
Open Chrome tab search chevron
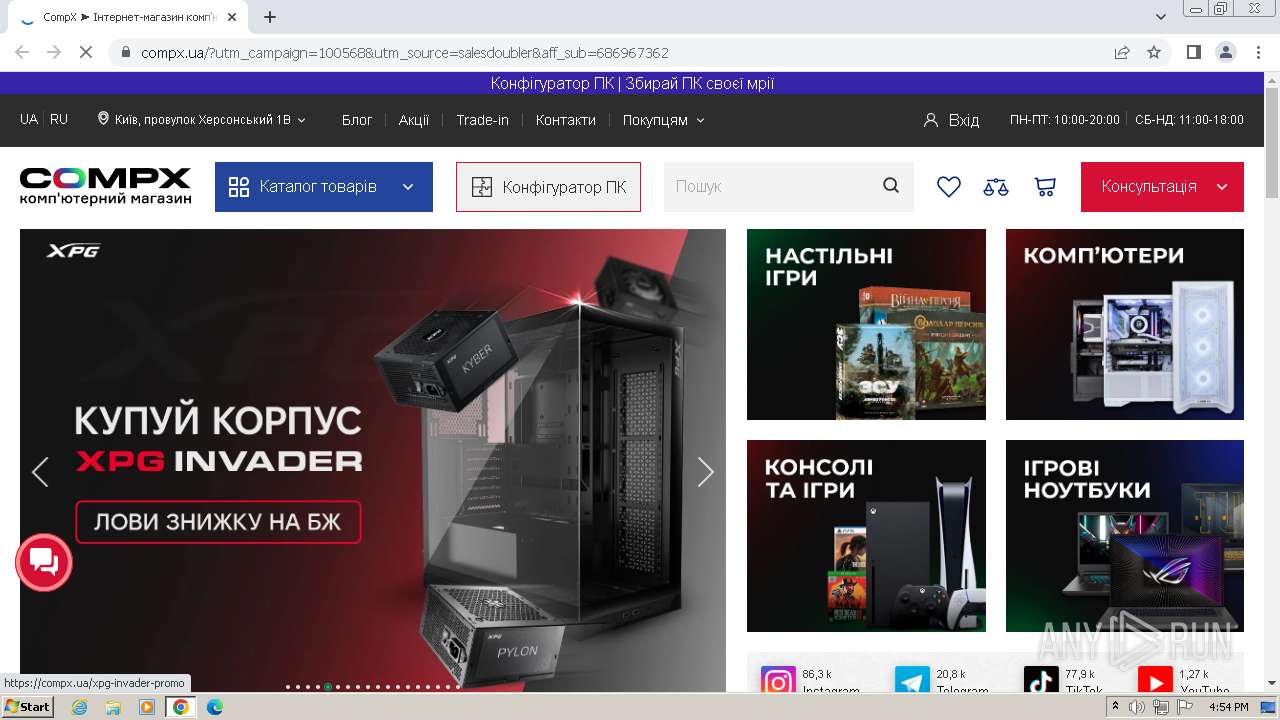pyautogui.click(x=1161, y=17)
